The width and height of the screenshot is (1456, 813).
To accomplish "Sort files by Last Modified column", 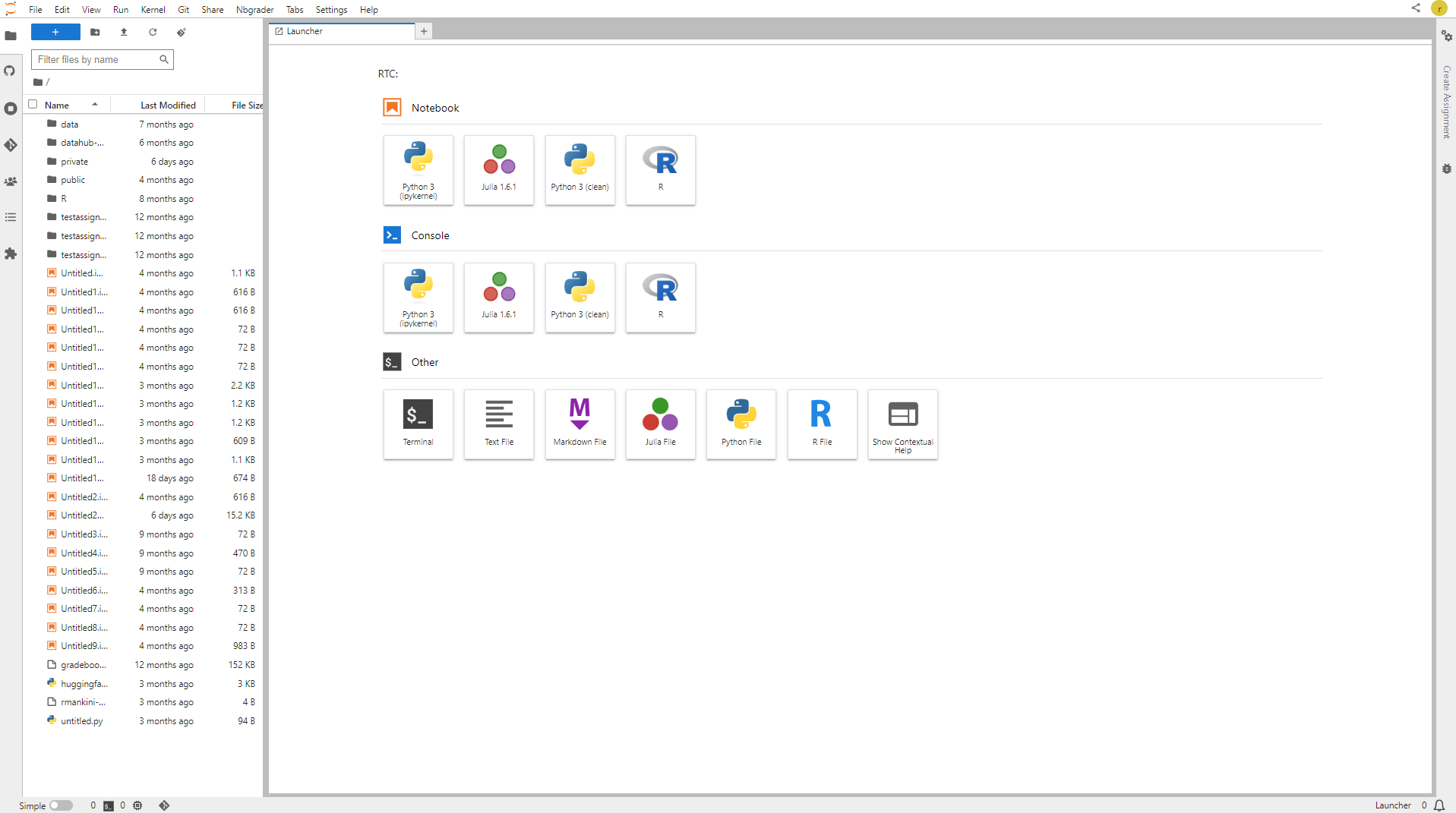I will (x=158, y=105).
